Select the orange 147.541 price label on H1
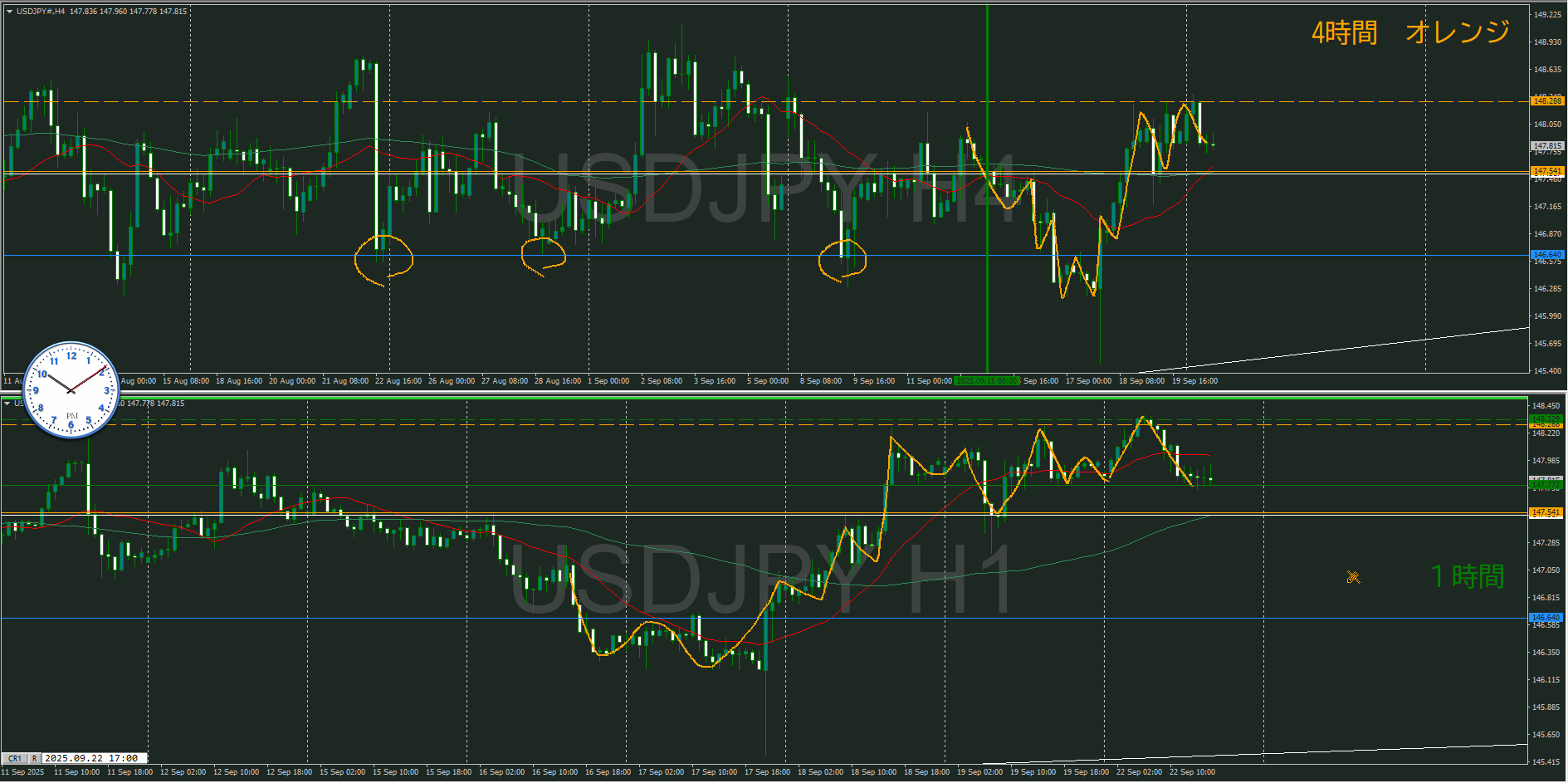1568x783 pixels. pyautogui.click(x=1546, y=512)
